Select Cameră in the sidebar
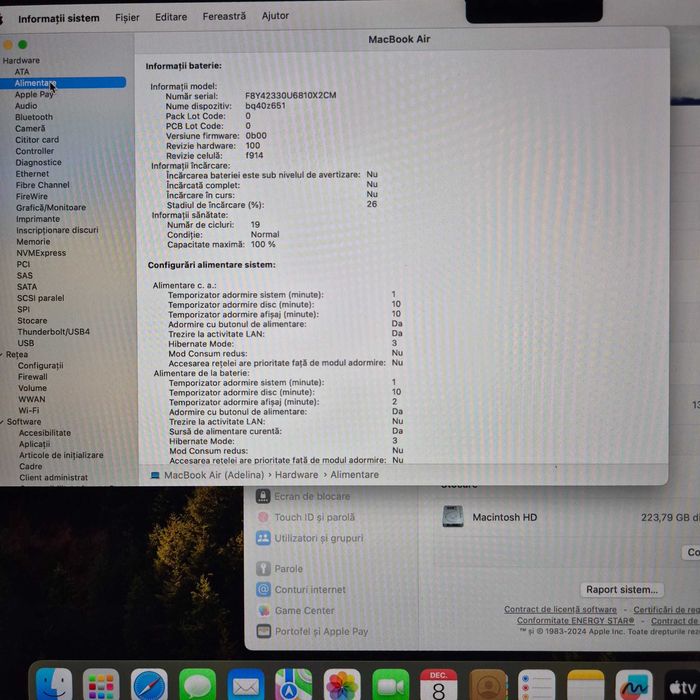This screenshot has height=700, width=700. [30, 129]
